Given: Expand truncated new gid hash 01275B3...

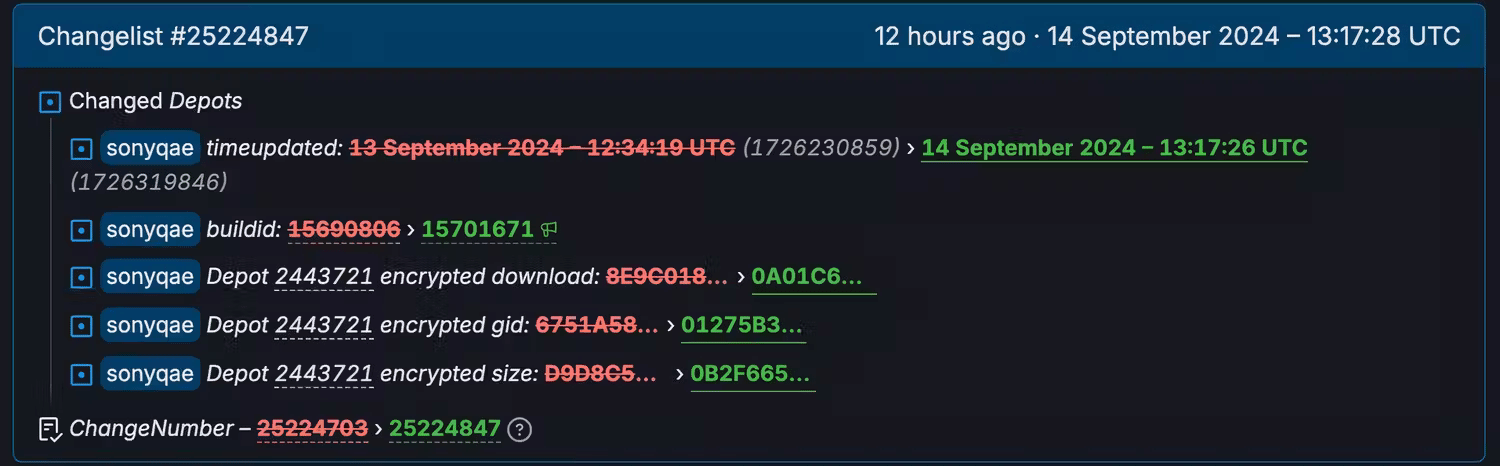Looking at the screenshot, I should [x=743, y=325].
